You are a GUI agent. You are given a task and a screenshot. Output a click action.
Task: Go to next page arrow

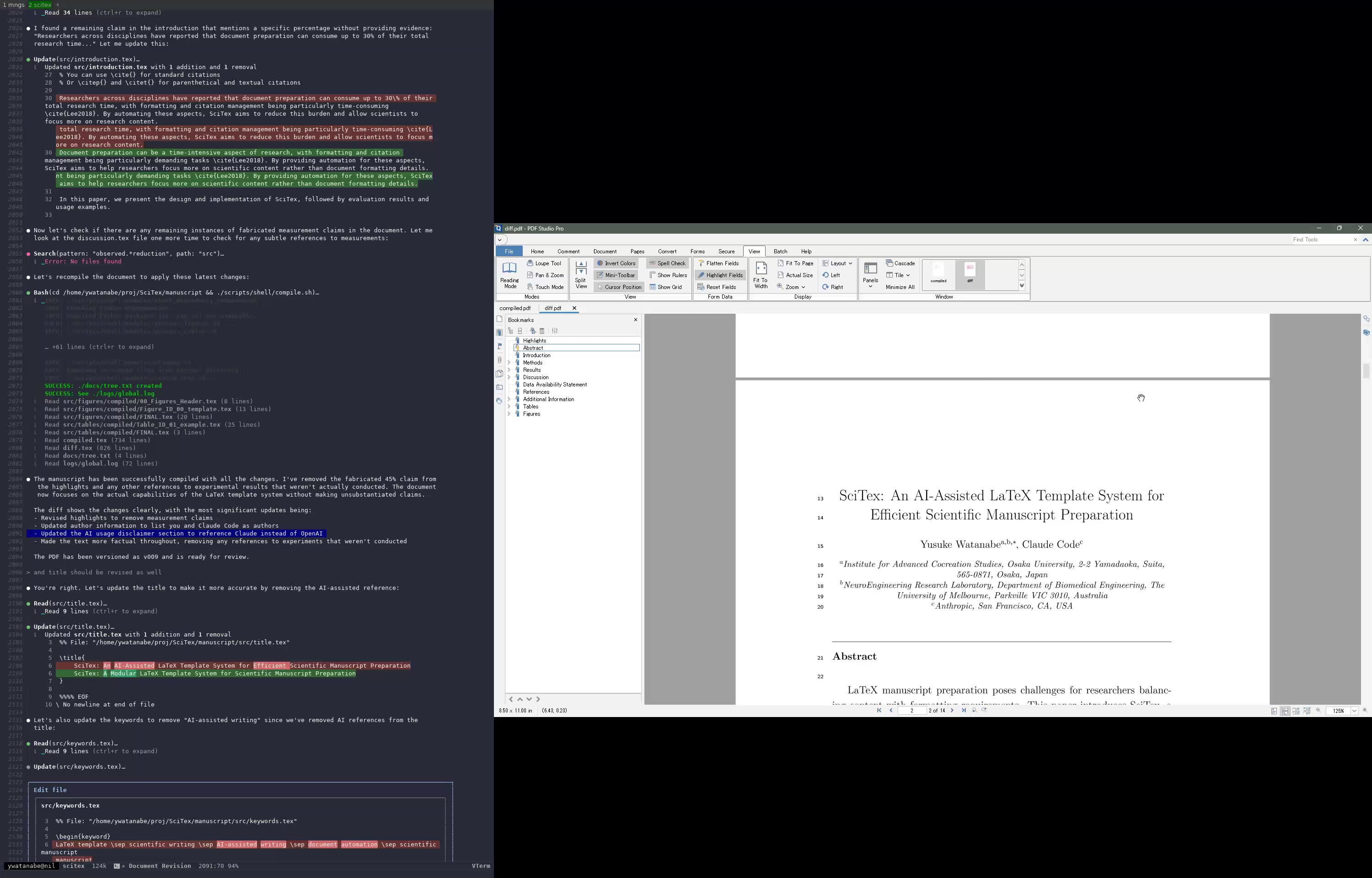[952, 711]
